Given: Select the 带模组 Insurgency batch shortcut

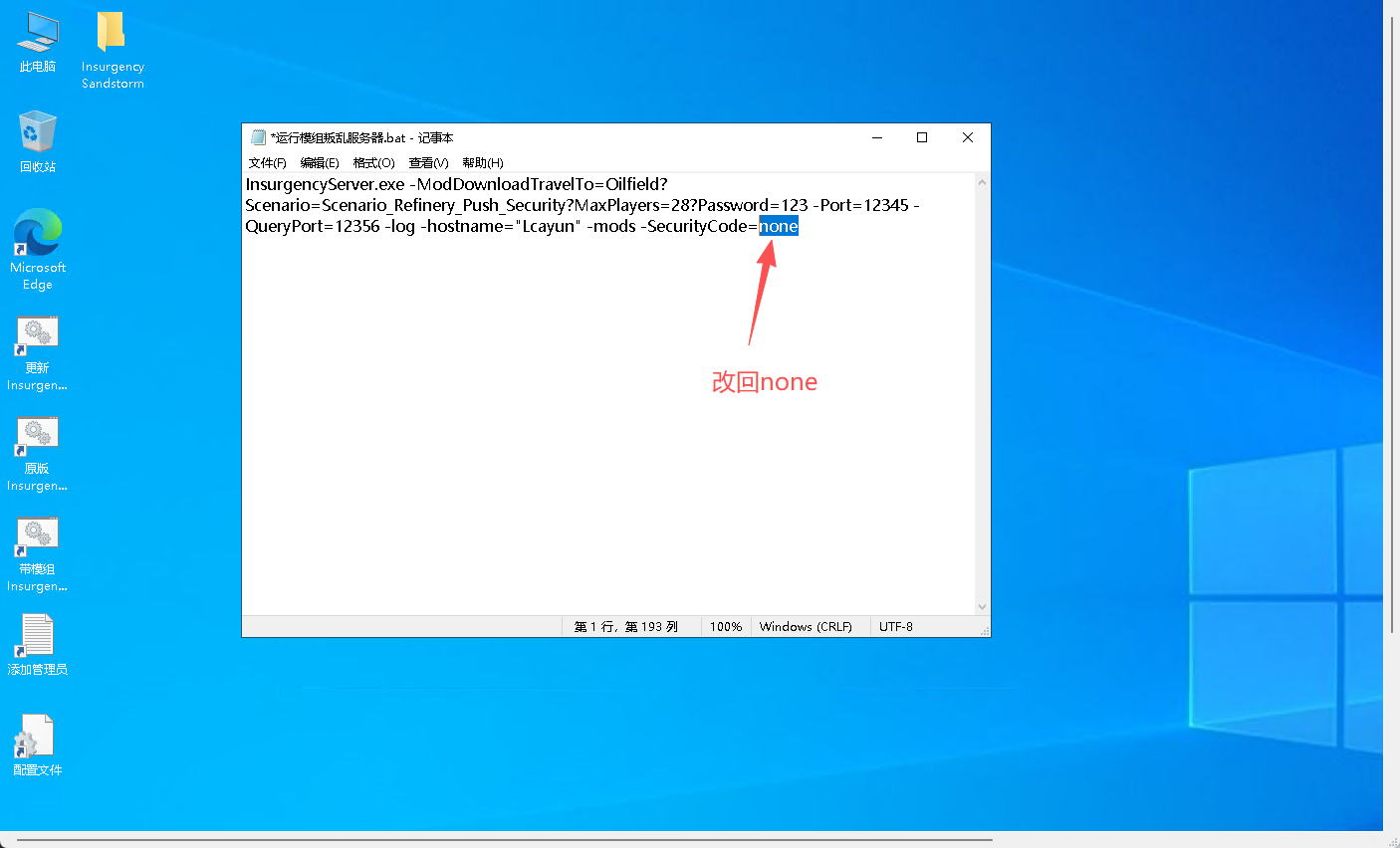Looking at the screenshot, I should (x=37, y=554).
